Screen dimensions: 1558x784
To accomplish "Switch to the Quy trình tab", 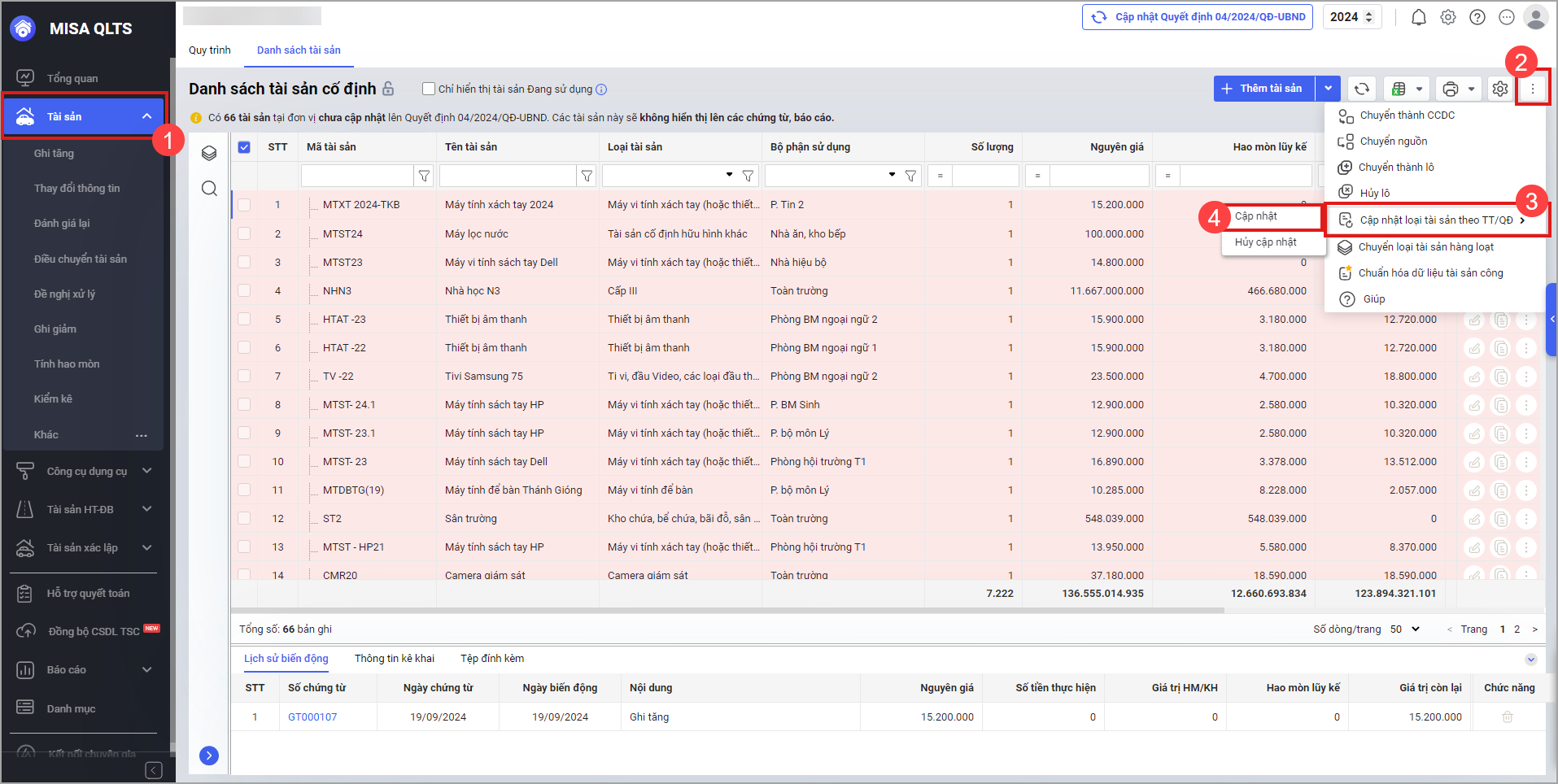I will [210, 50].
